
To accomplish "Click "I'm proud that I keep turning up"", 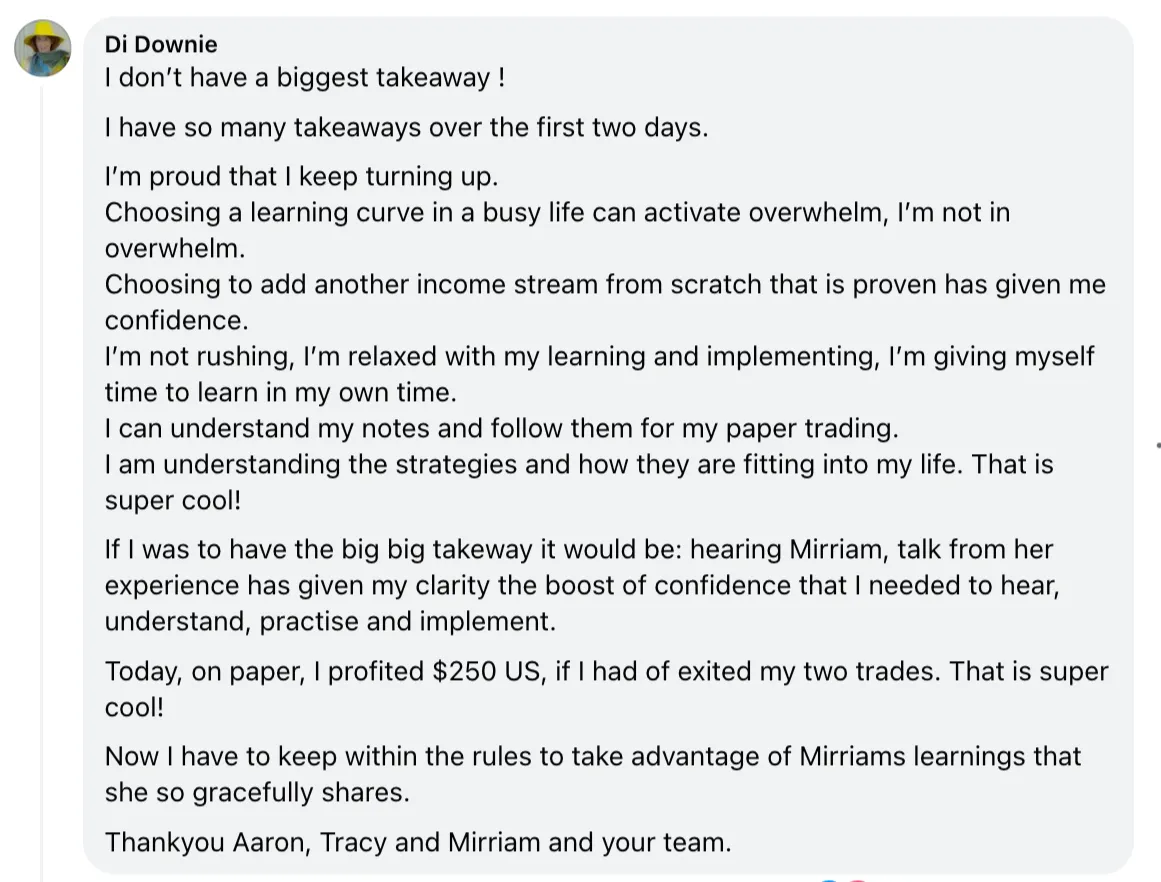I will point(301,176).
